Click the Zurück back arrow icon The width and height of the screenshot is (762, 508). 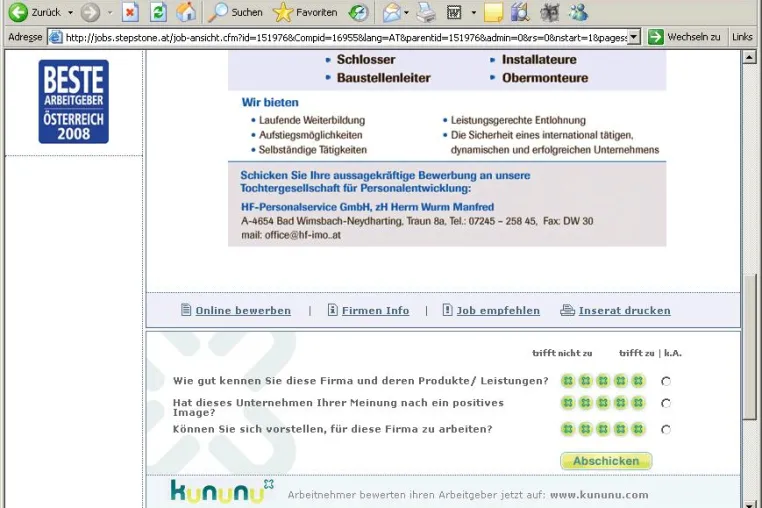click(18, 12)
